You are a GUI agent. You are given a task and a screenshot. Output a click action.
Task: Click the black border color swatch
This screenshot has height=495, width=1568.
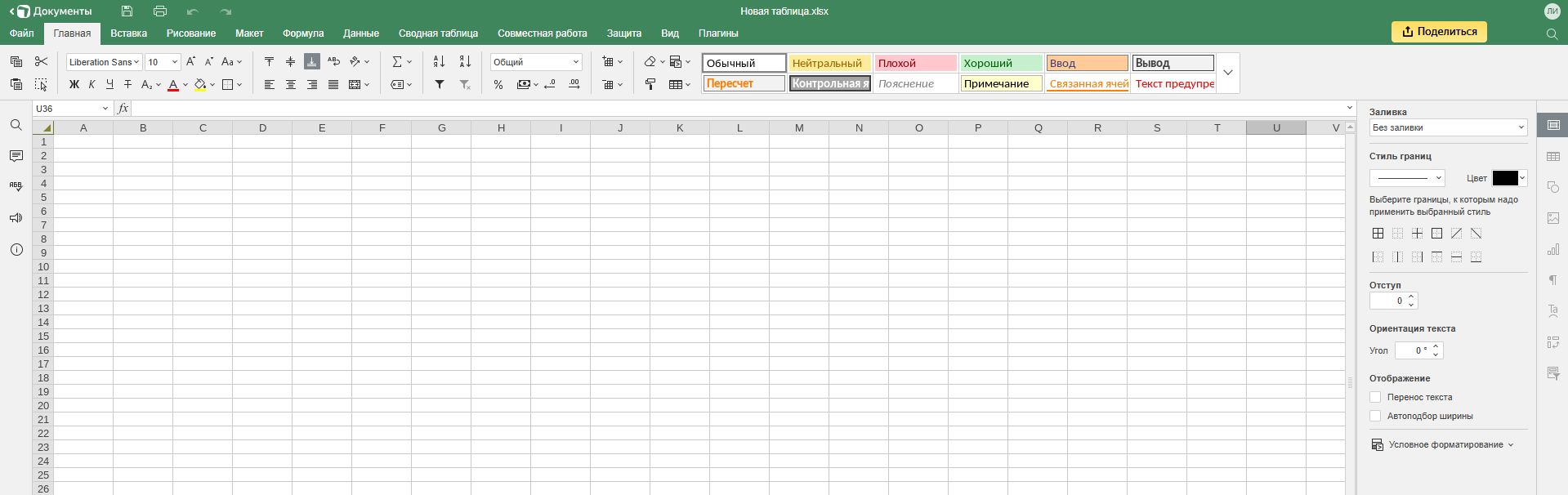(x=1505, y=178)
